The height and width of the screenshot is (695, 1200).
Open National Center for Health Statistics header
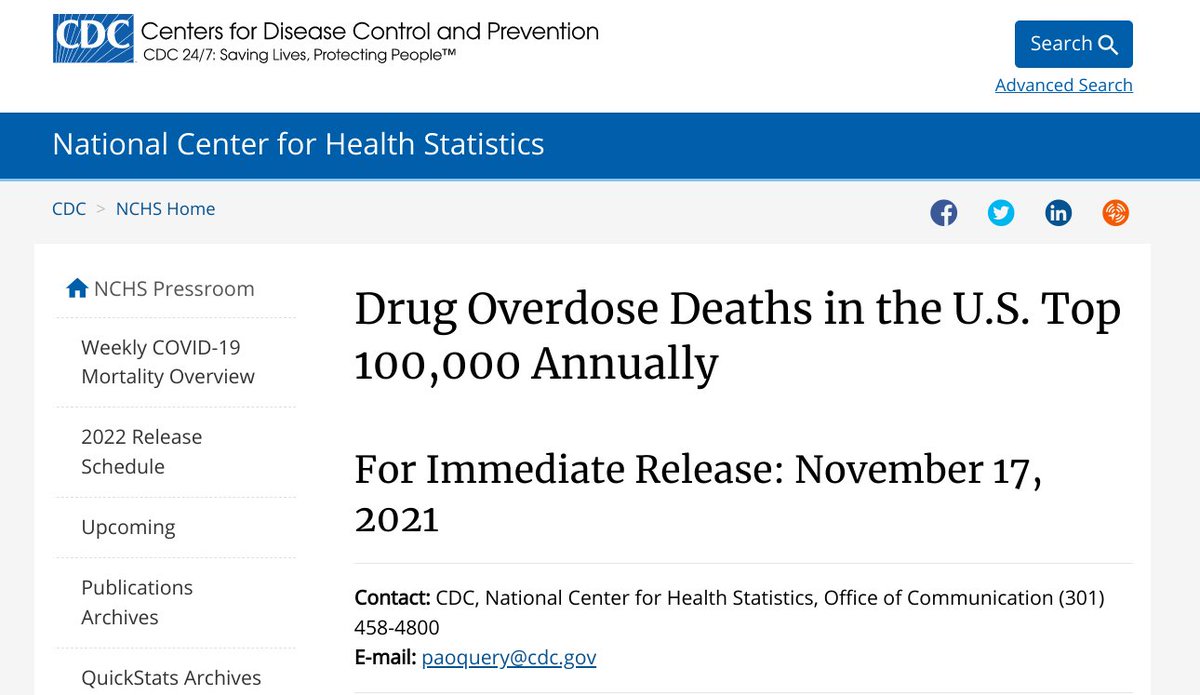[x=298, y=144]
